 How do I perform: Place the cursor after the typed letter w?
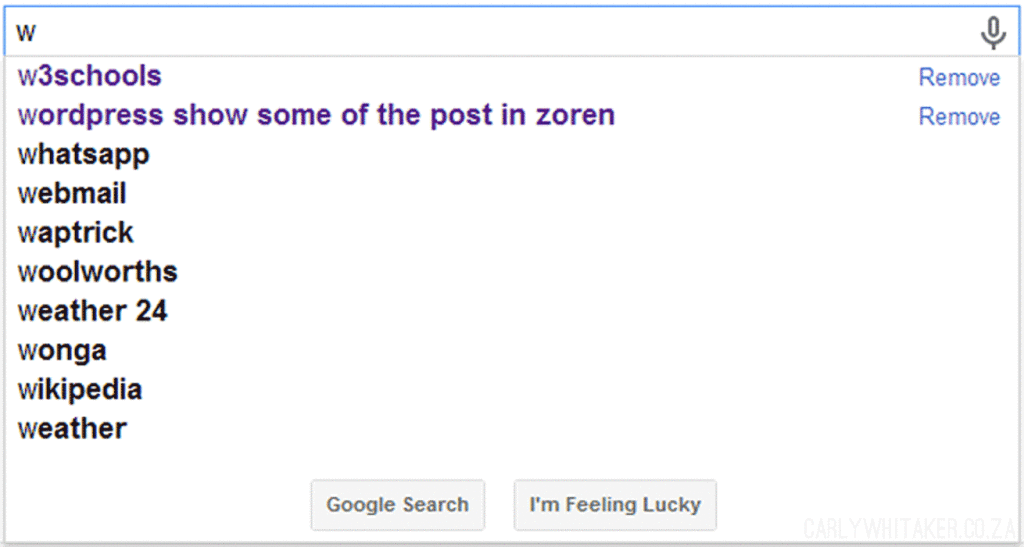pyautogui.click(x=38, y=33)
